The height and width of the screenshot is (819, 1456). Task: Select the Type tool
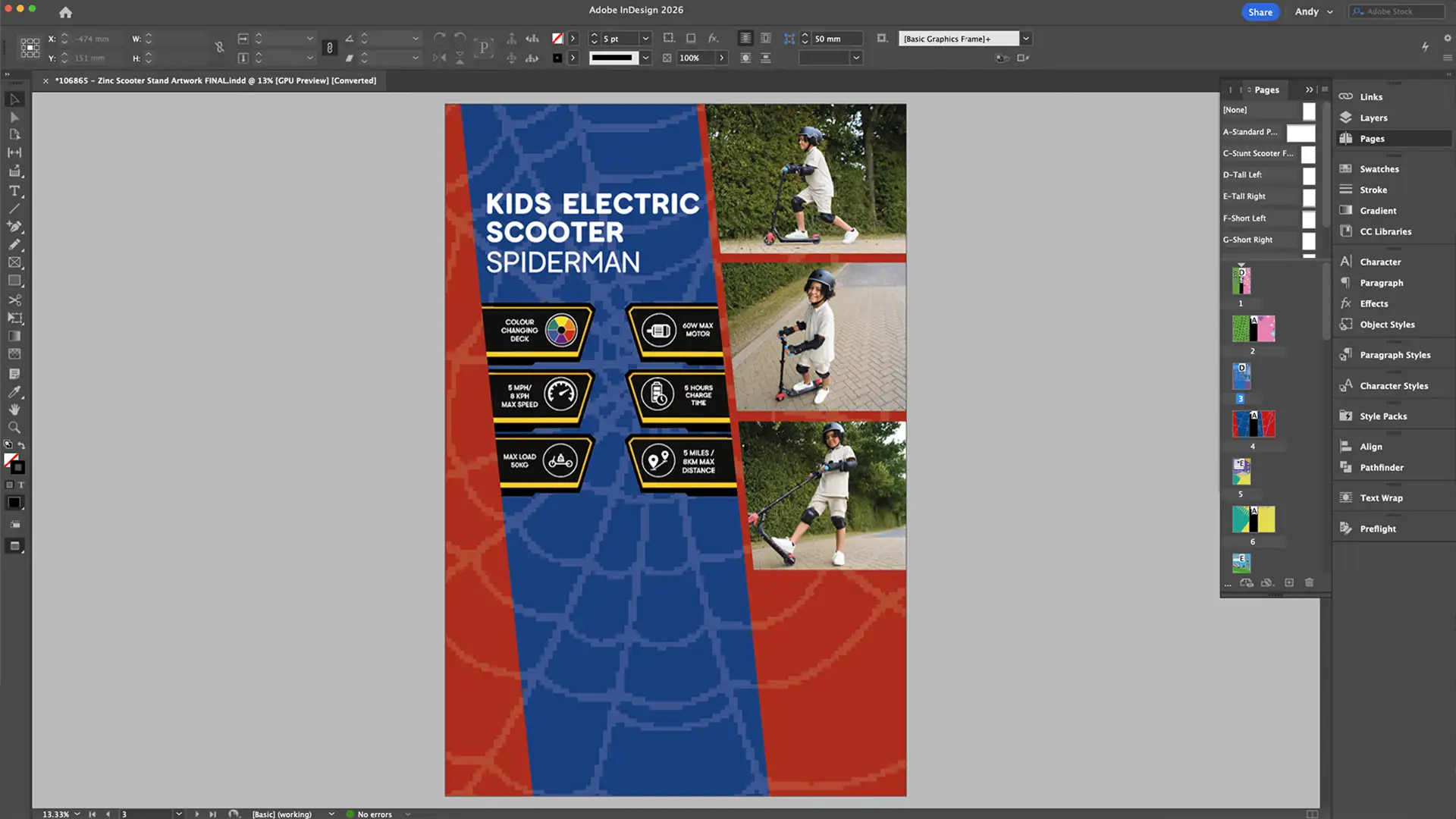click(14, 190)
